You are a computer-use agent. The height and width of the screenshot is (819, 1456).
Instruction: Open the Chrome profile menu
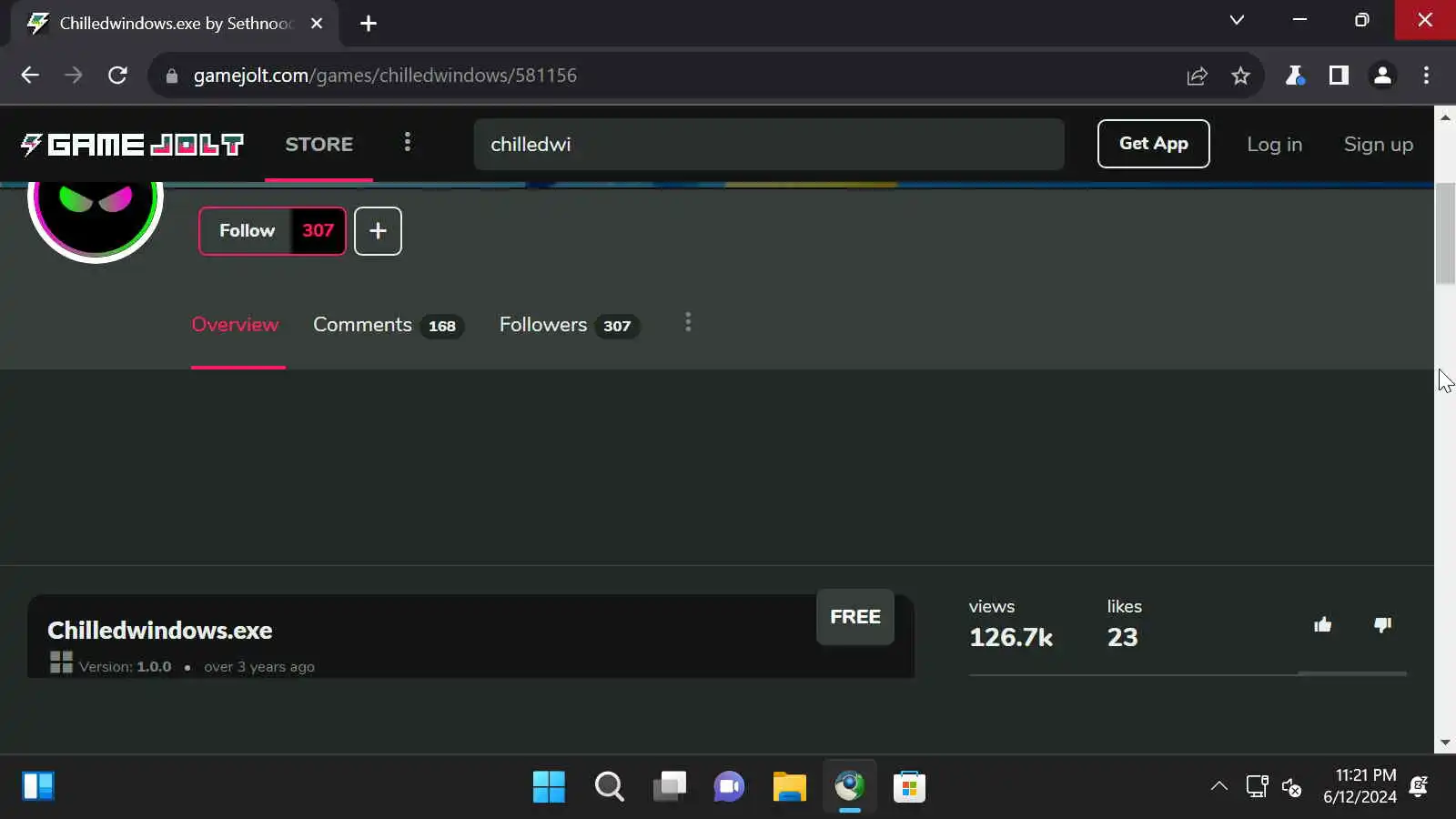coord(1382,76)
